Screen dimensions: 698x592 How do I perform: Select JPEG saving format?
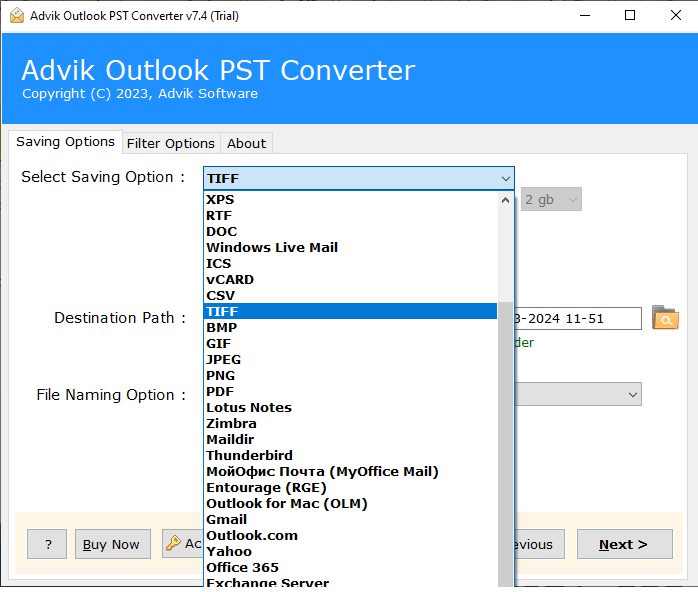[x=350, y=360]
